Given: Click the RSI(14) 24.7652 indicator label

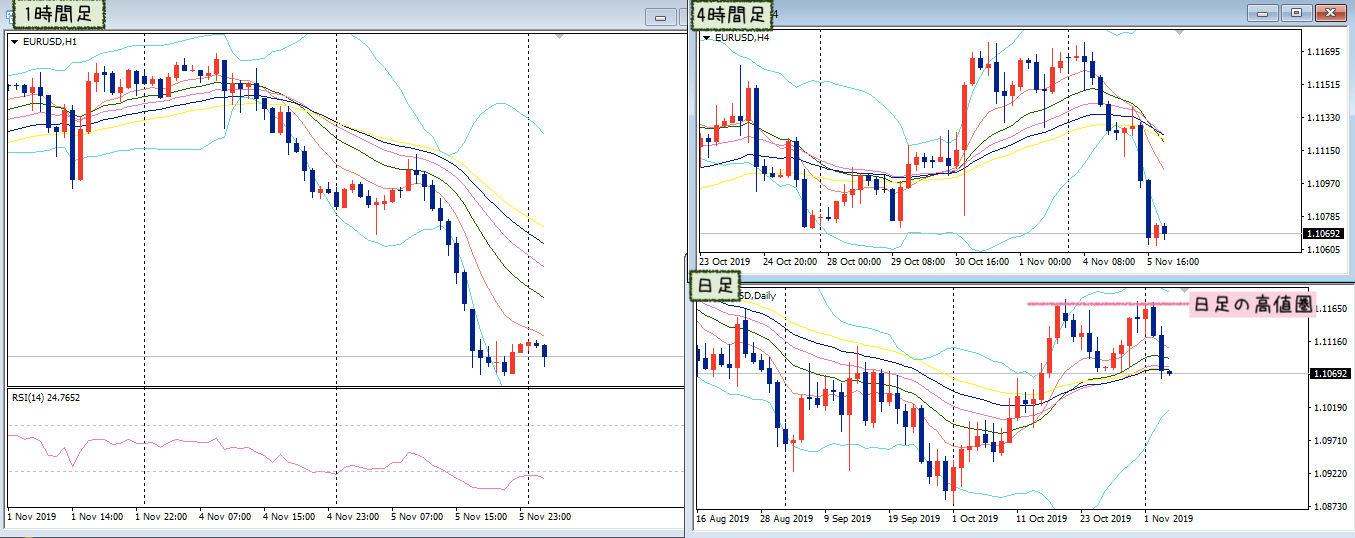Looking at the screenshot, I should pyautogui.click(x=46, y=397).
